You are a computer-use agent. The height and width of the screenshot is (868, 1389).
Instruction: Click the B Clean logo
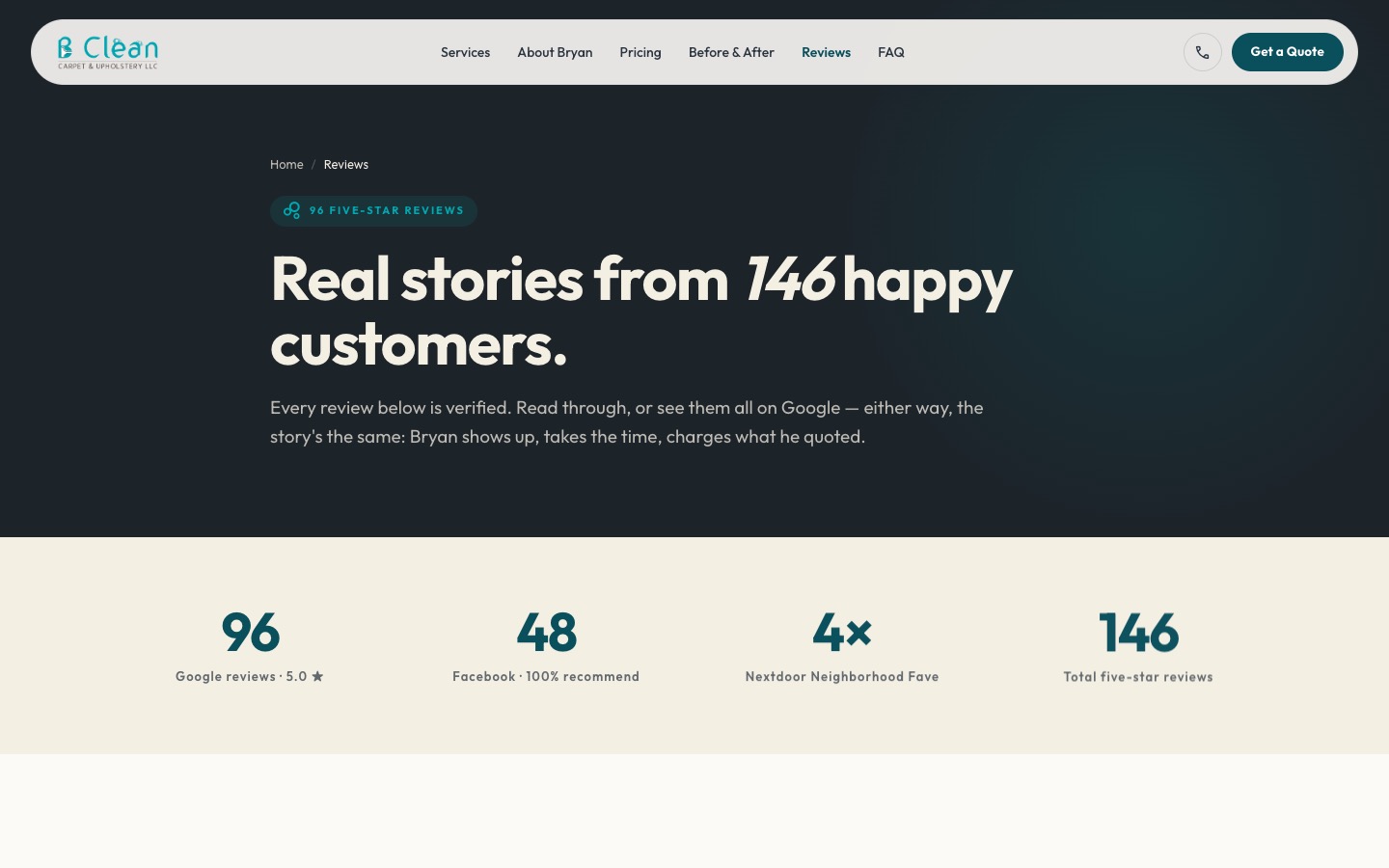click(107, 52)
